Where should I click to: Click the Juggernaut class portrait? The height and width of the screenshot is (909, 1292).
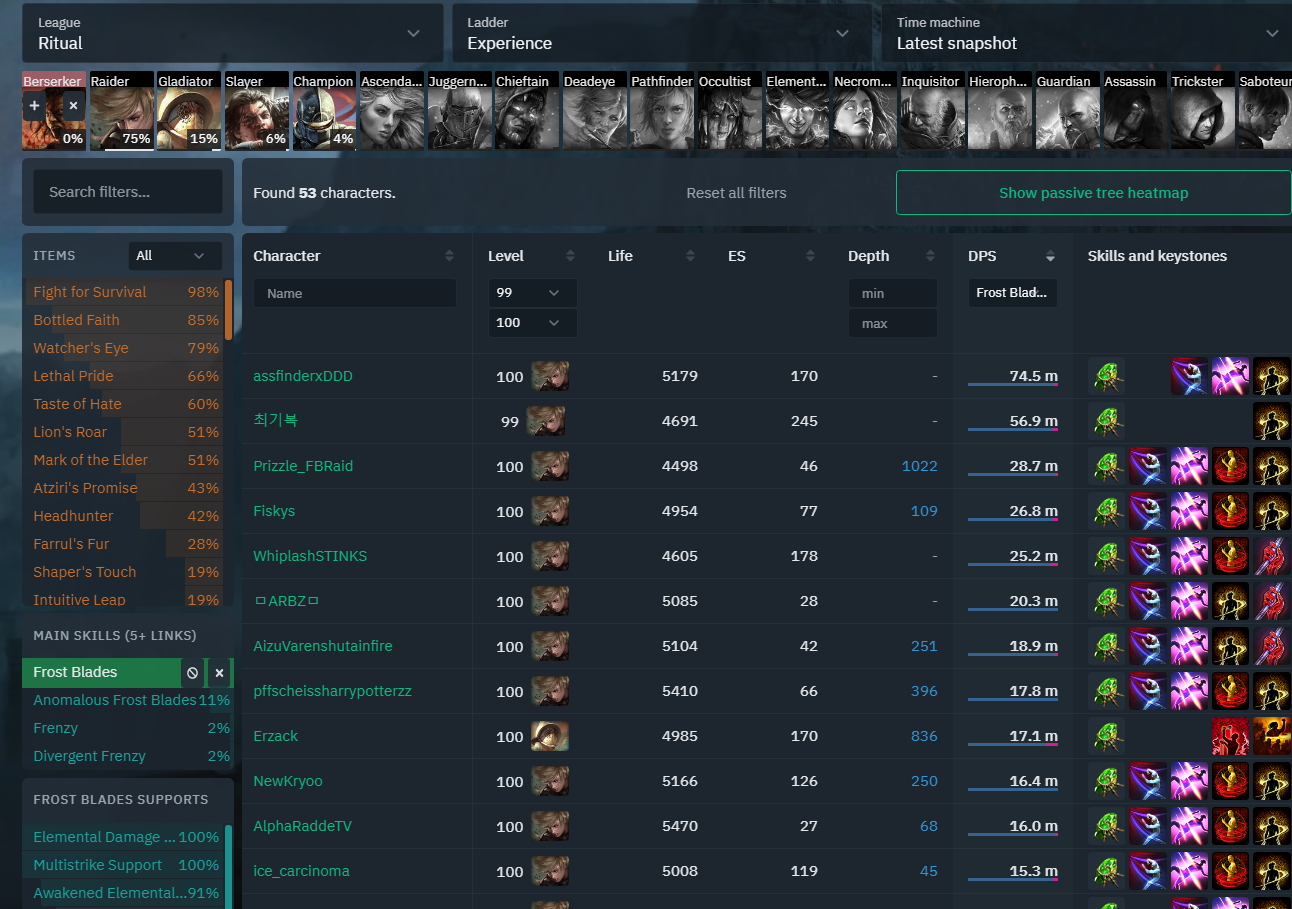(460, 112)
